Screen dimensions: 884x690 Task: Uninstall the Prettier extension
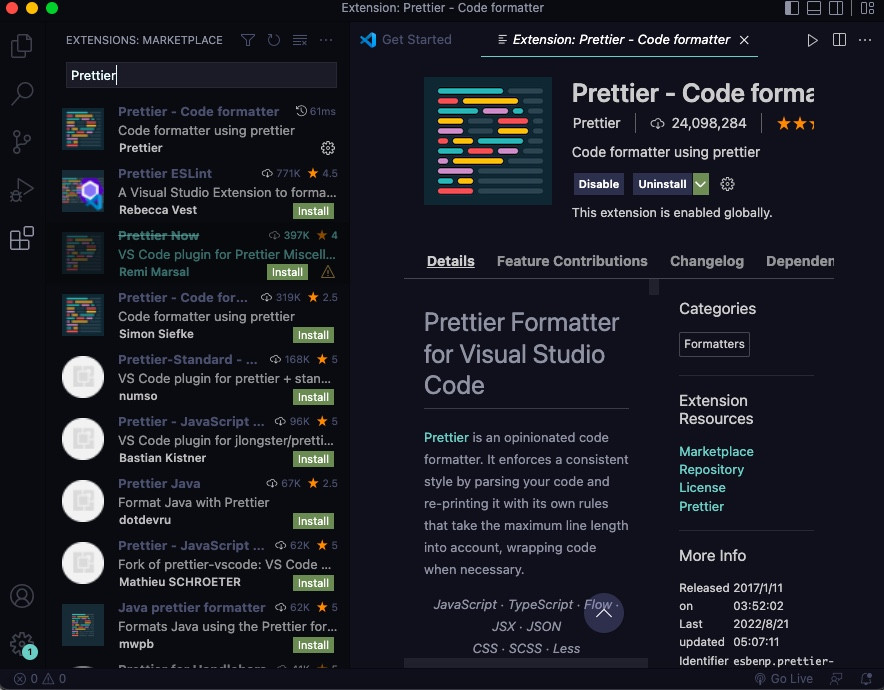pos(662,184)
